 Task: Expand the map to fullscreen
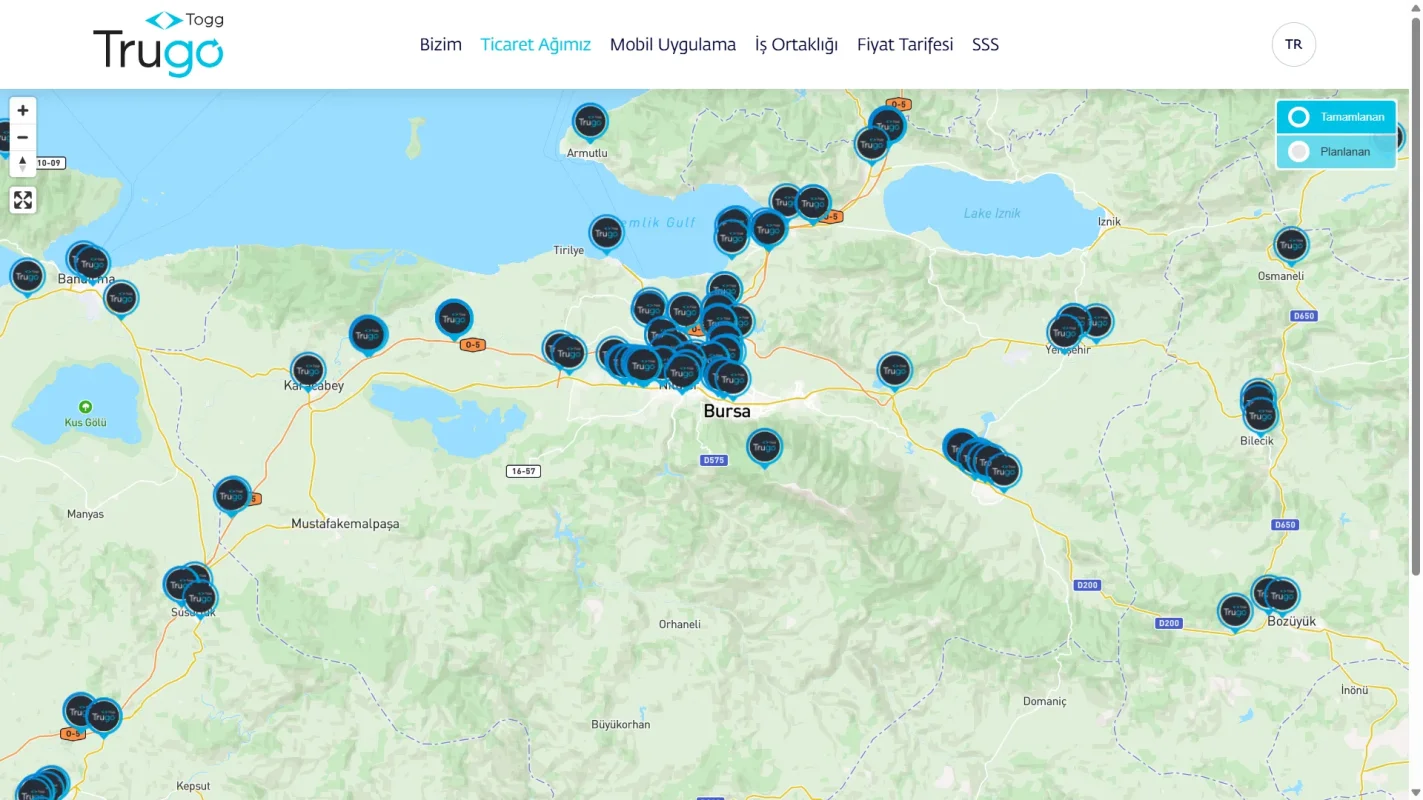[x=22, y=199]
